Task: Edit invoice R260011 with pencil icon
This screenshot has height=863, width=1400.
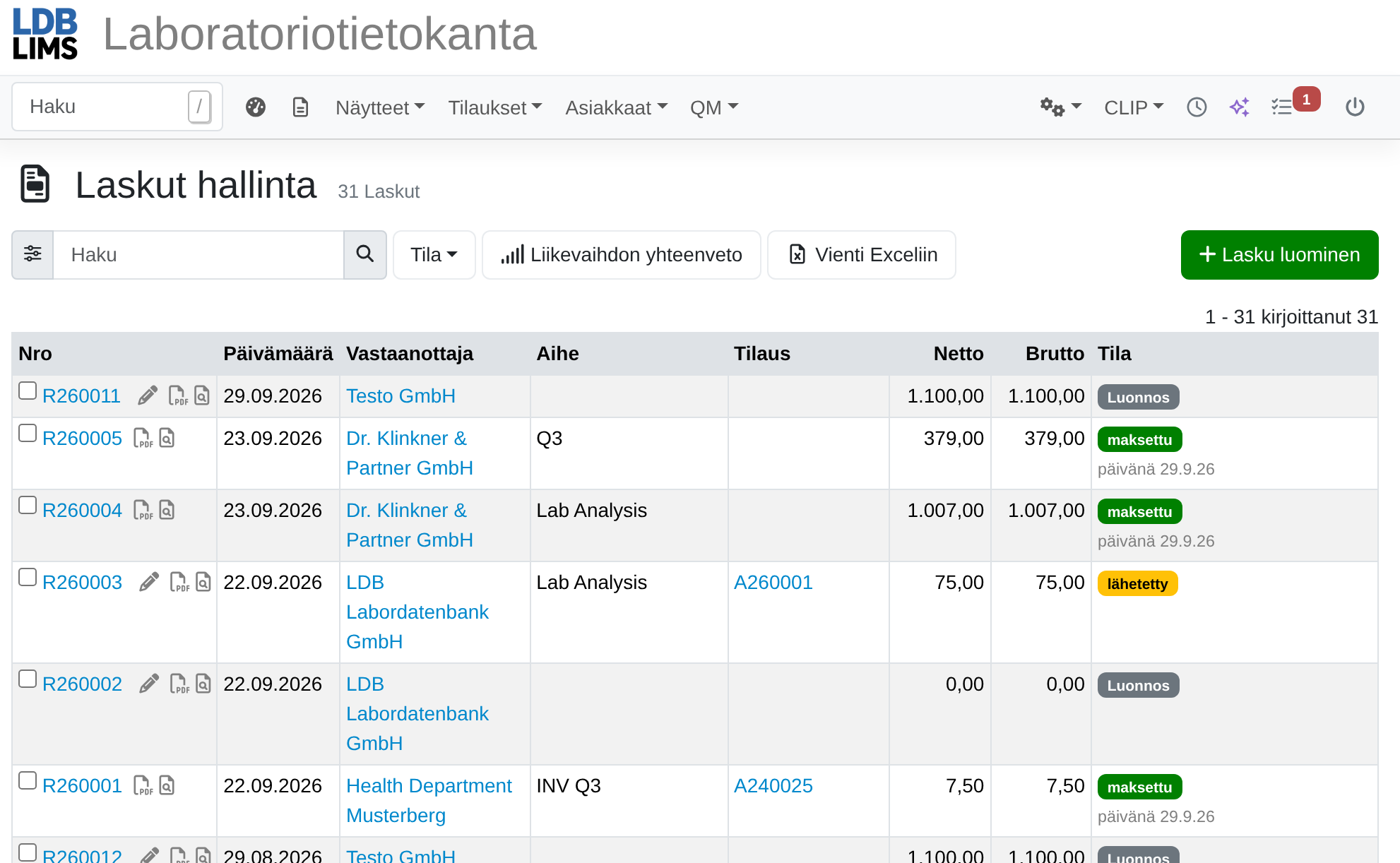Action: (x=148, y=395)
